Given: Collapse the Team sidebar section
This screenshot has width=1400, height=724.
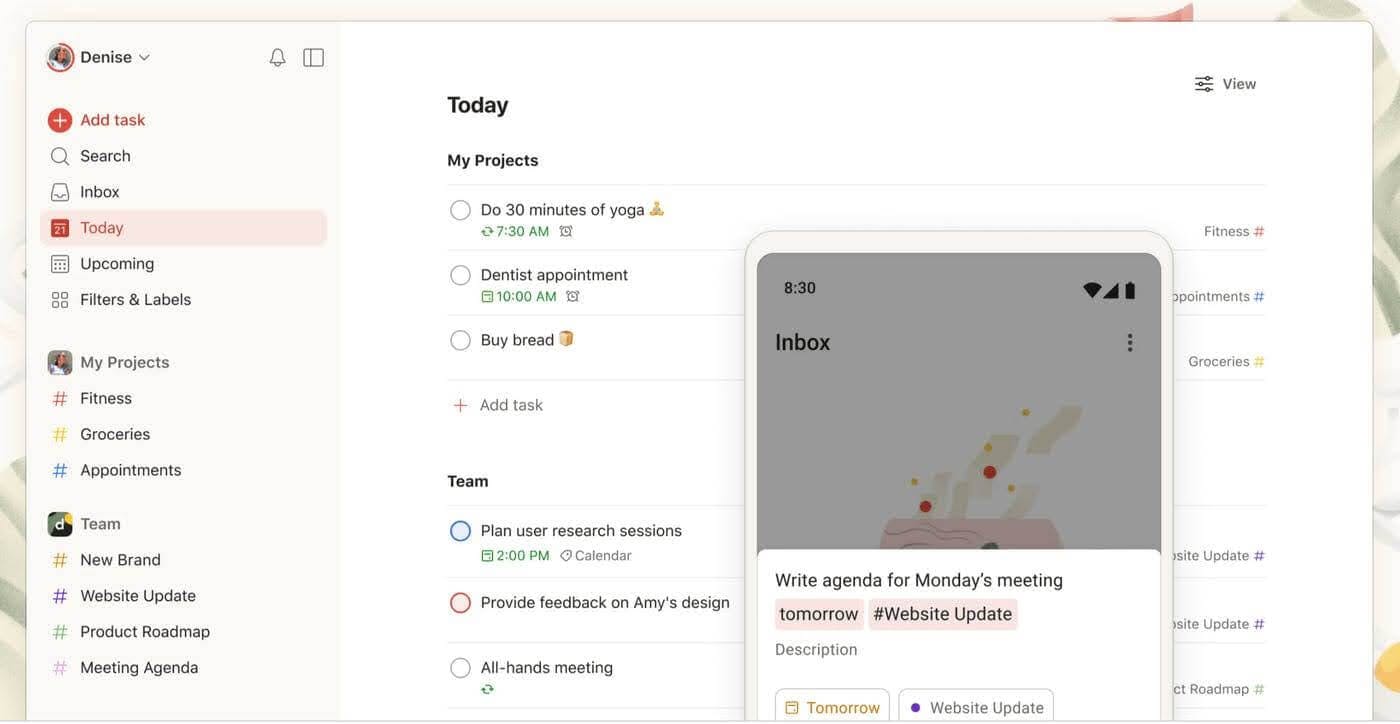Looking at the screenshot, I should tap(100, 524).
